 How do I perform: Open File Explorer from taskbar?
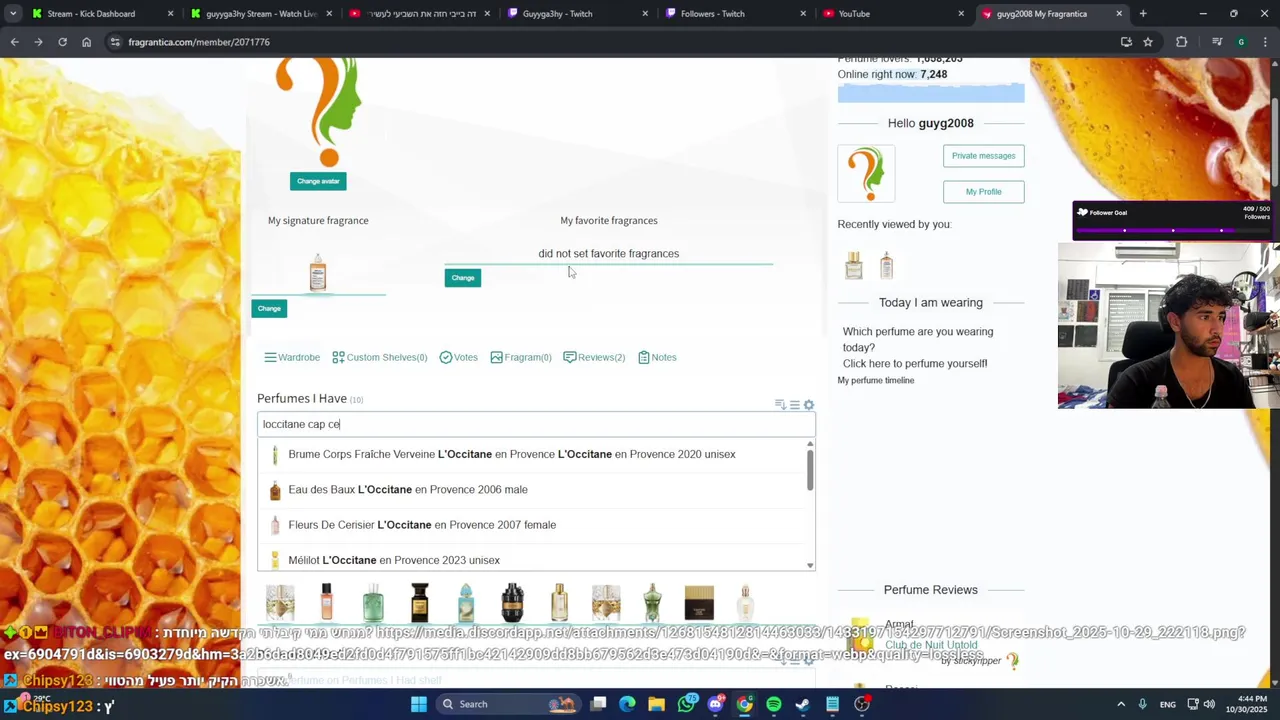(x=656, y=704)
